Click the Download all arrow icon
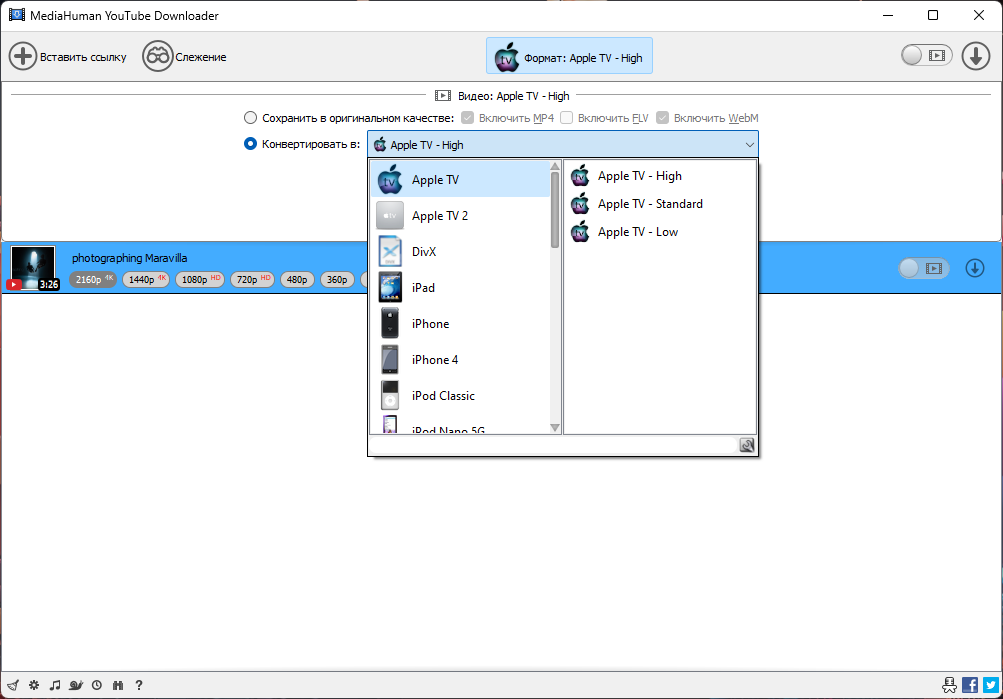1003x699 pixels. click(x=975, y=56)
